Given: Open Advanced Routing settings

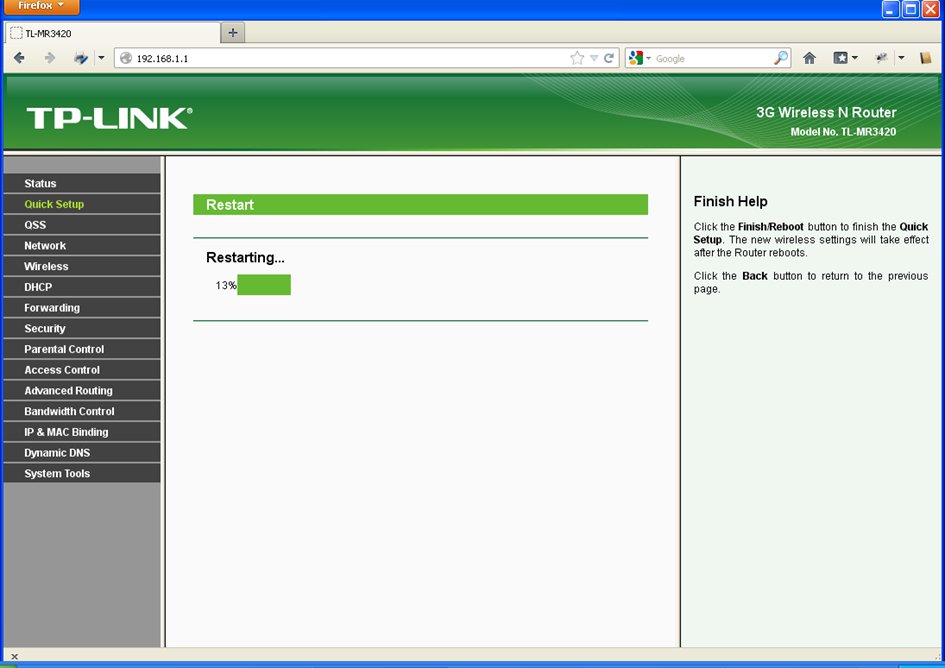Looking at the screenshot, I should [82, 391].
